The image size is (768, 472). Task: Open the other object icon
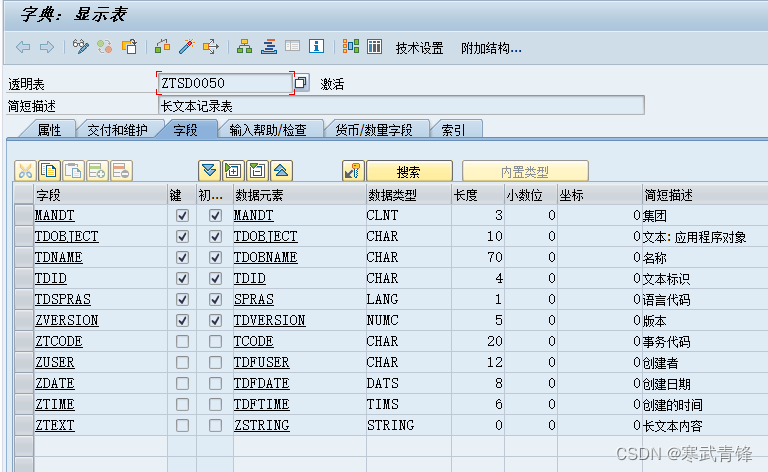click(129, 47)
